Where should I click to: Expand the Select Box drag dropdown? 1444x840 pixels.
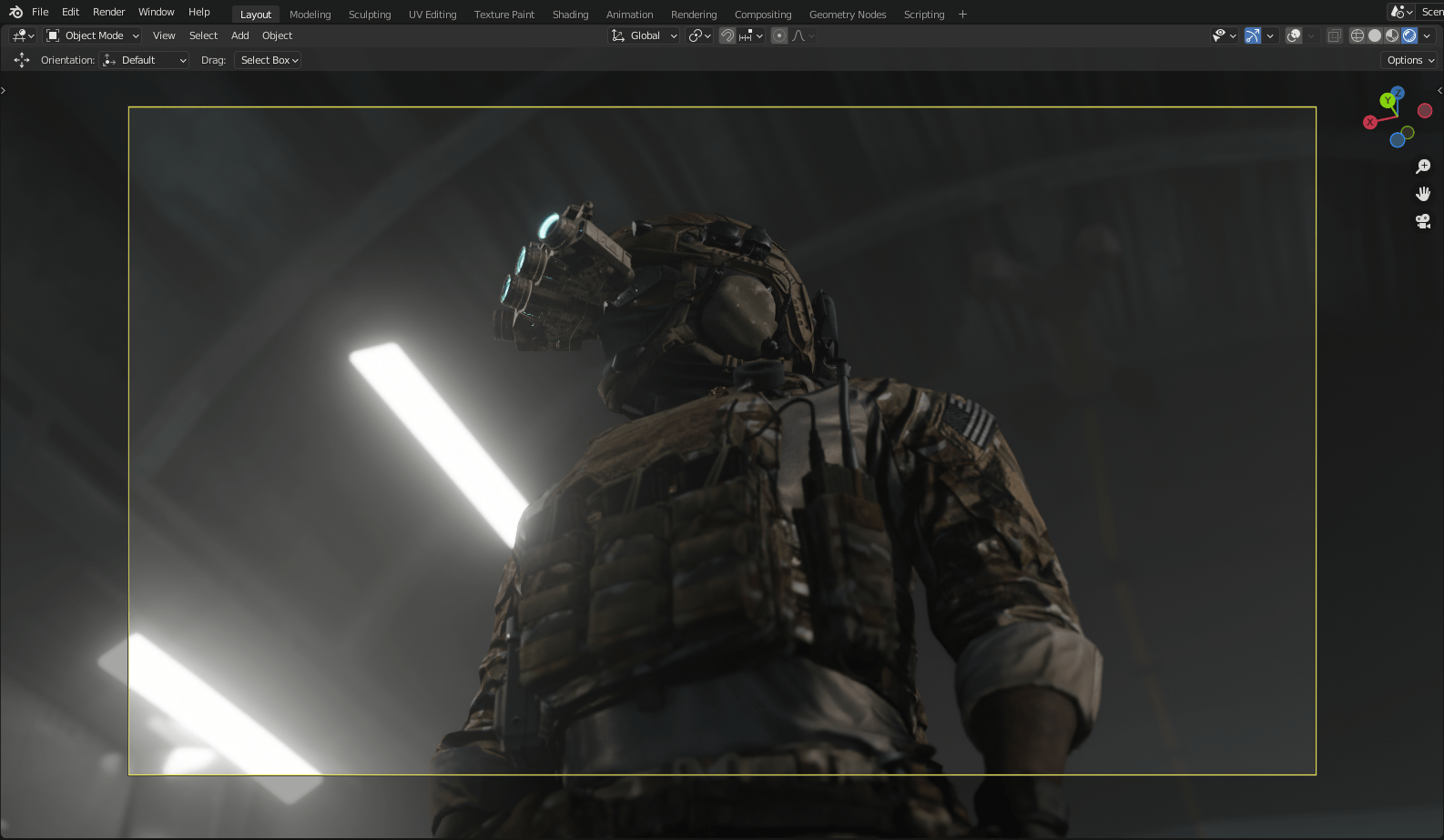click(x=269, y=60)
